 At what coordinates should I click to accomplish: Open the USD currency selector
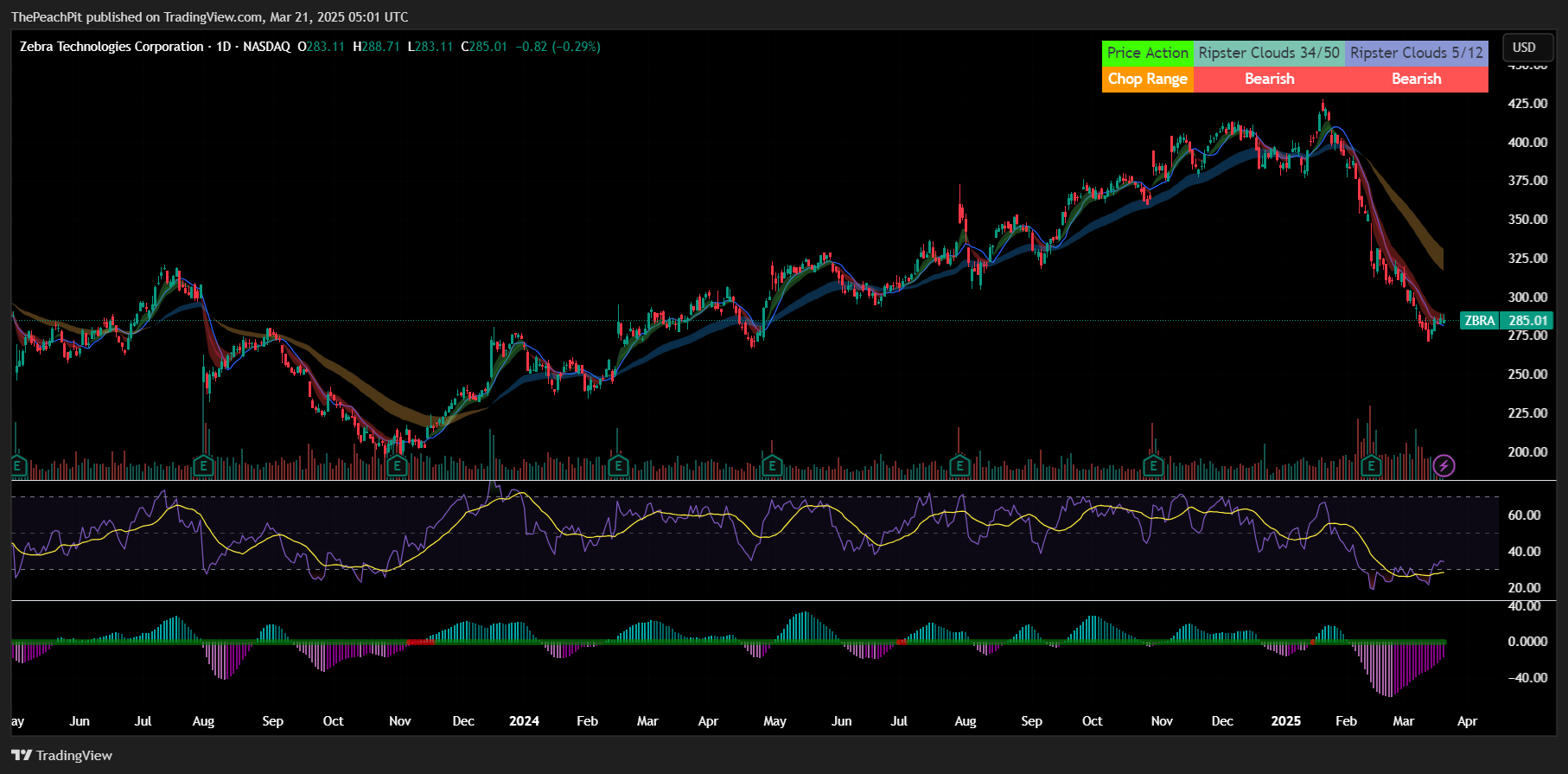click(x=1528, y=48)
